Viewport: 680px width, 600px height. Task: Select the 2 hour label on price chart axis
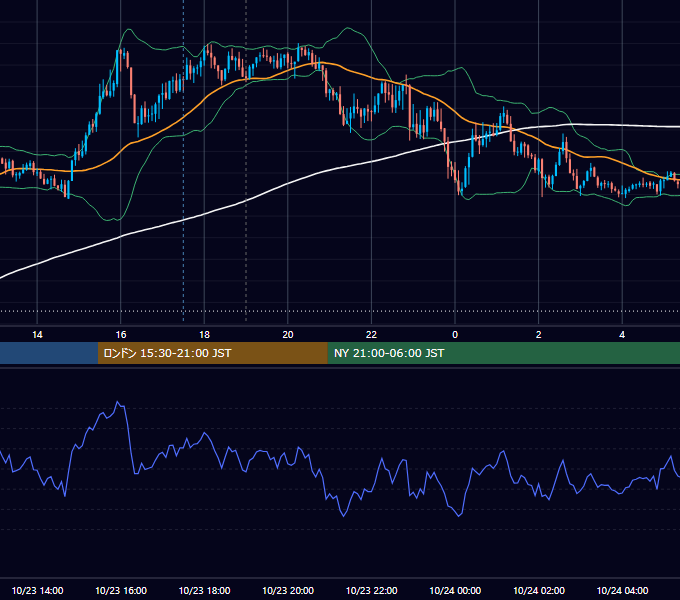tap(539, 335)
